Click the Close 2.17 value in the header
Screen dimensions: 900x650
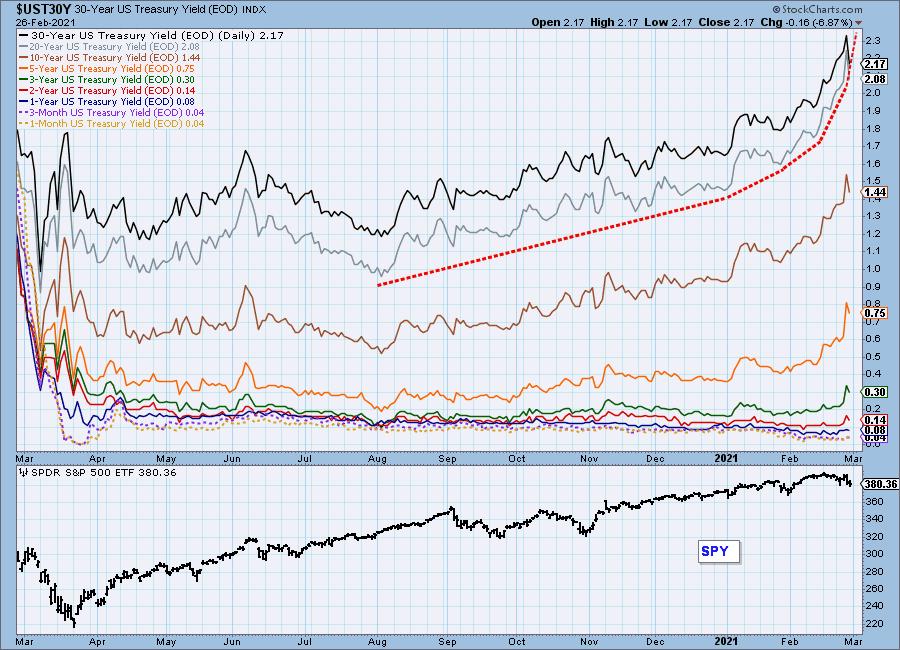(726, 22)
